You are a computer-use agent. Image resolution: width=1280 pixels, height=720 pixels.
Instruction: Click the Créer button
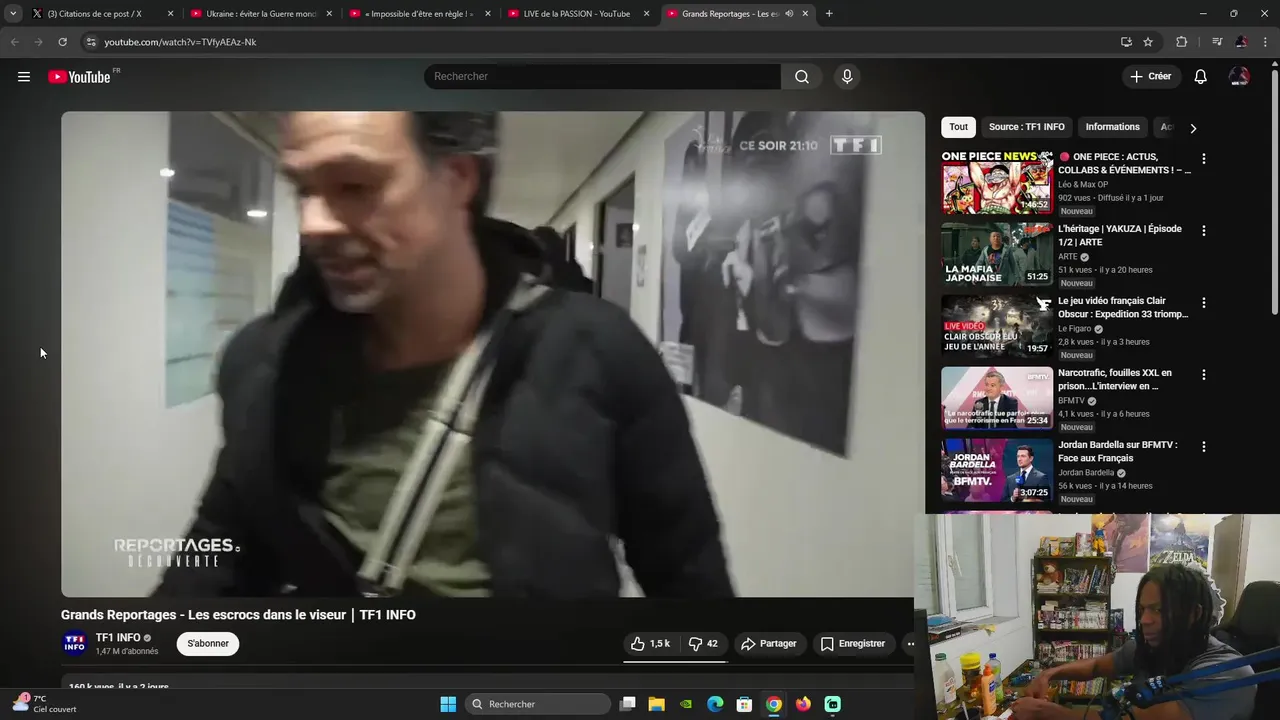1151,77
